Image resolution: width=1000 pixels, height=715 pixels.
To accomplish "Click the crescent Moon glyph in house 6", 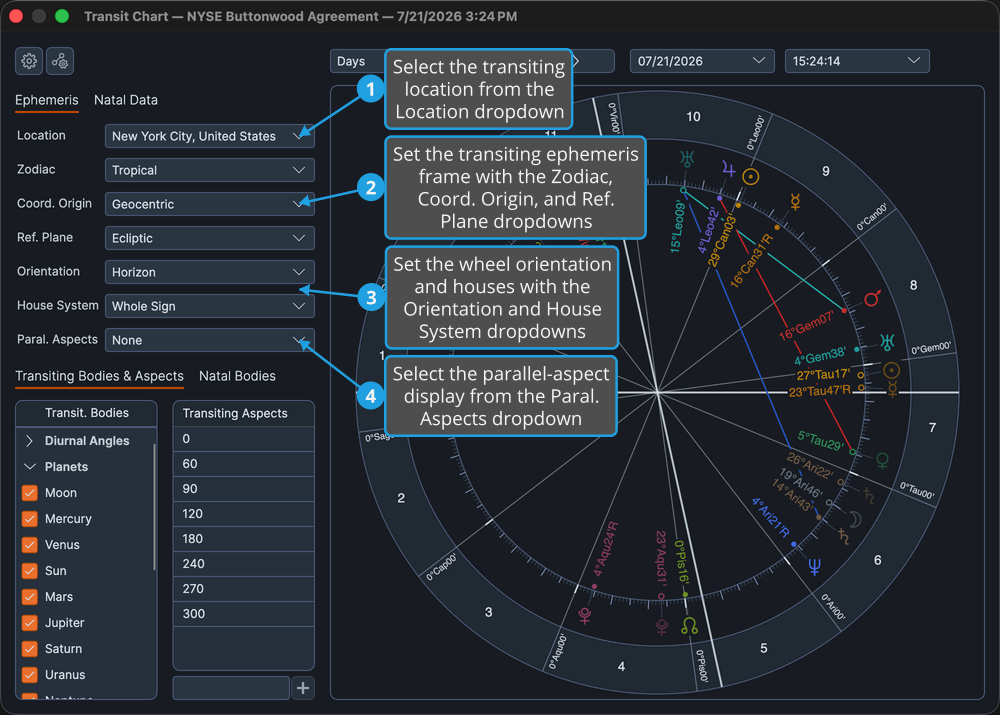I will (x=855, y=519).
